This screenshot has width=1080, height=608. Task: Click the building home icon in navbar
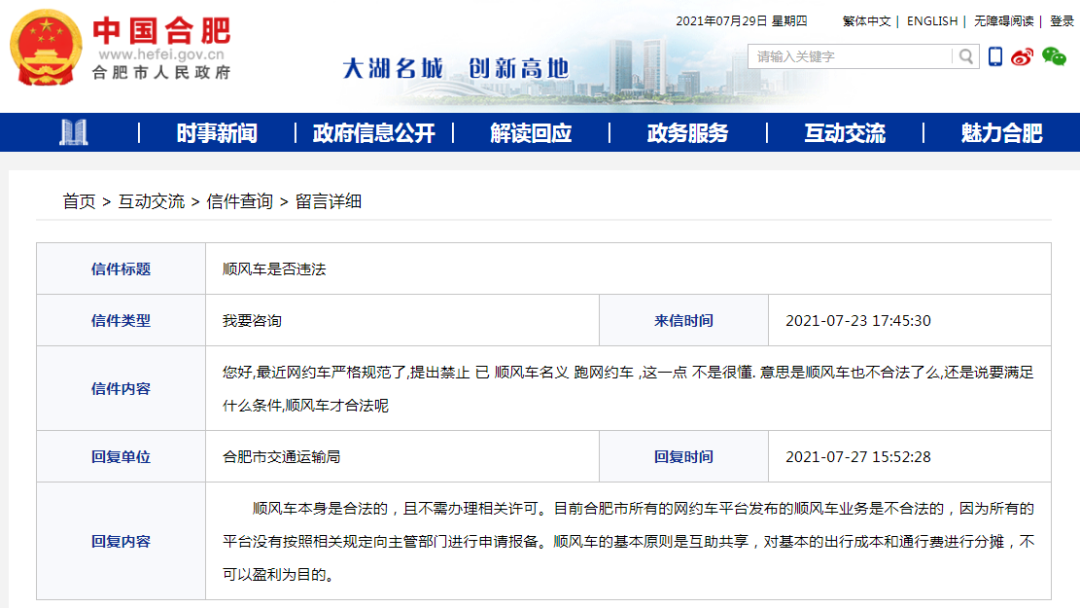tap(73, 133)
